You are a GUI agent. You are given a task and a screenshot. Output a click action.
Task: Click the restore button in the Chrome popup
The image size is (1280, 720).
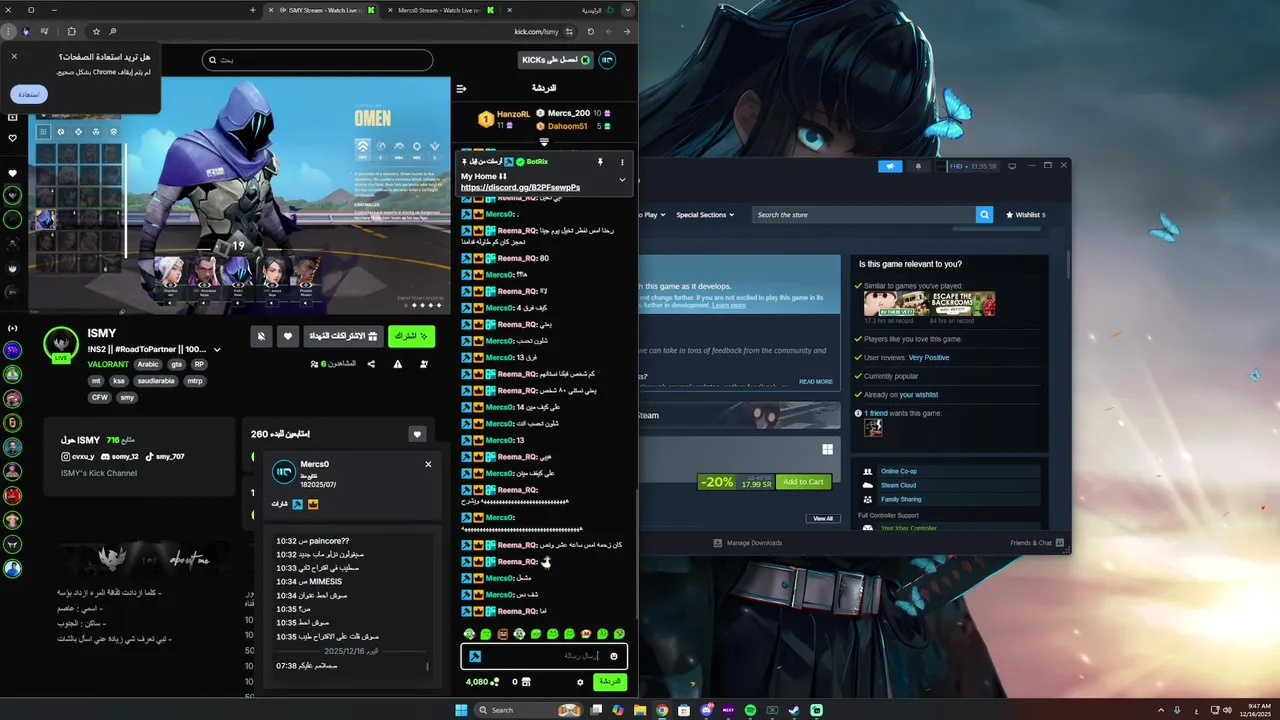(29, 94)
